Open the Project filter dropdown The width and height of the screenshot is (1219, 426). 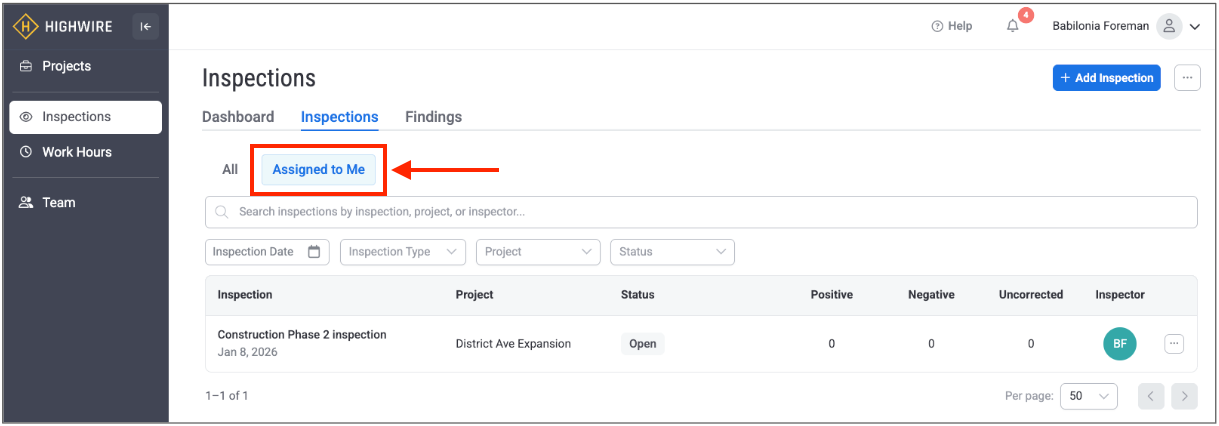[x=538, y=252]
